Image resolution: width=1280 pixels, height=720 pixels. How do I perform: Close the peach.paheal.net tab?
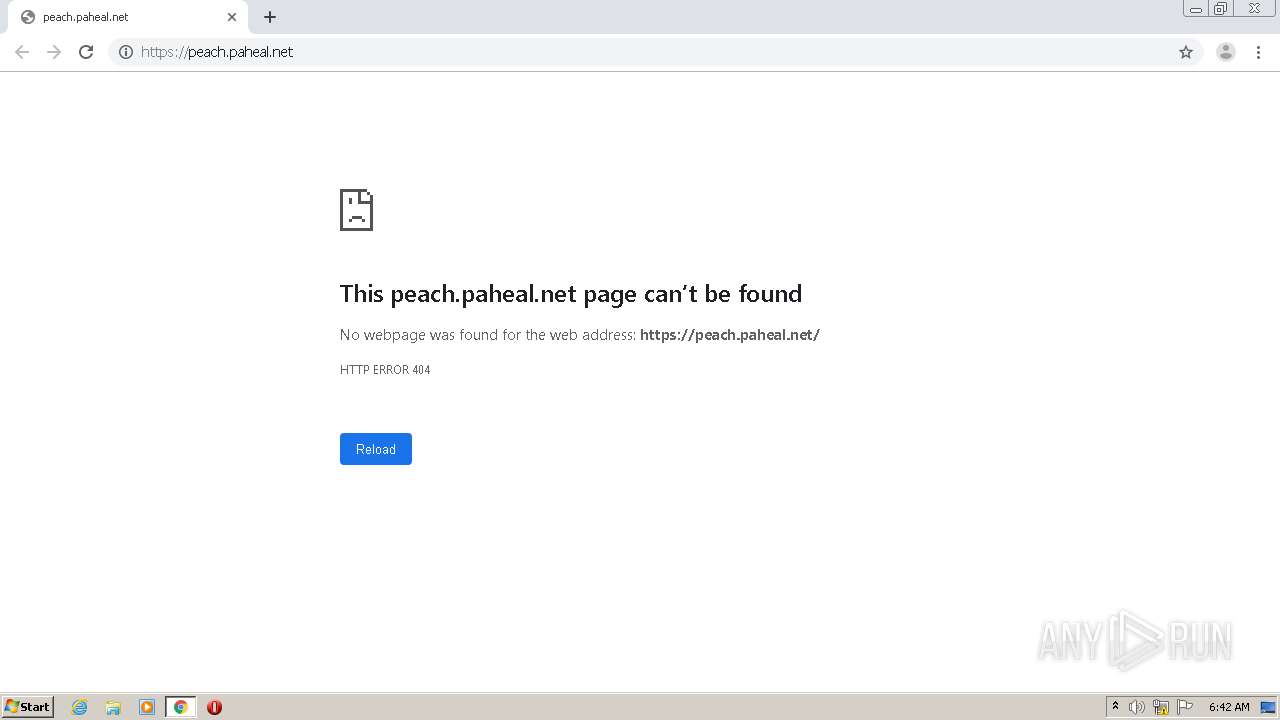click(232, 17)
